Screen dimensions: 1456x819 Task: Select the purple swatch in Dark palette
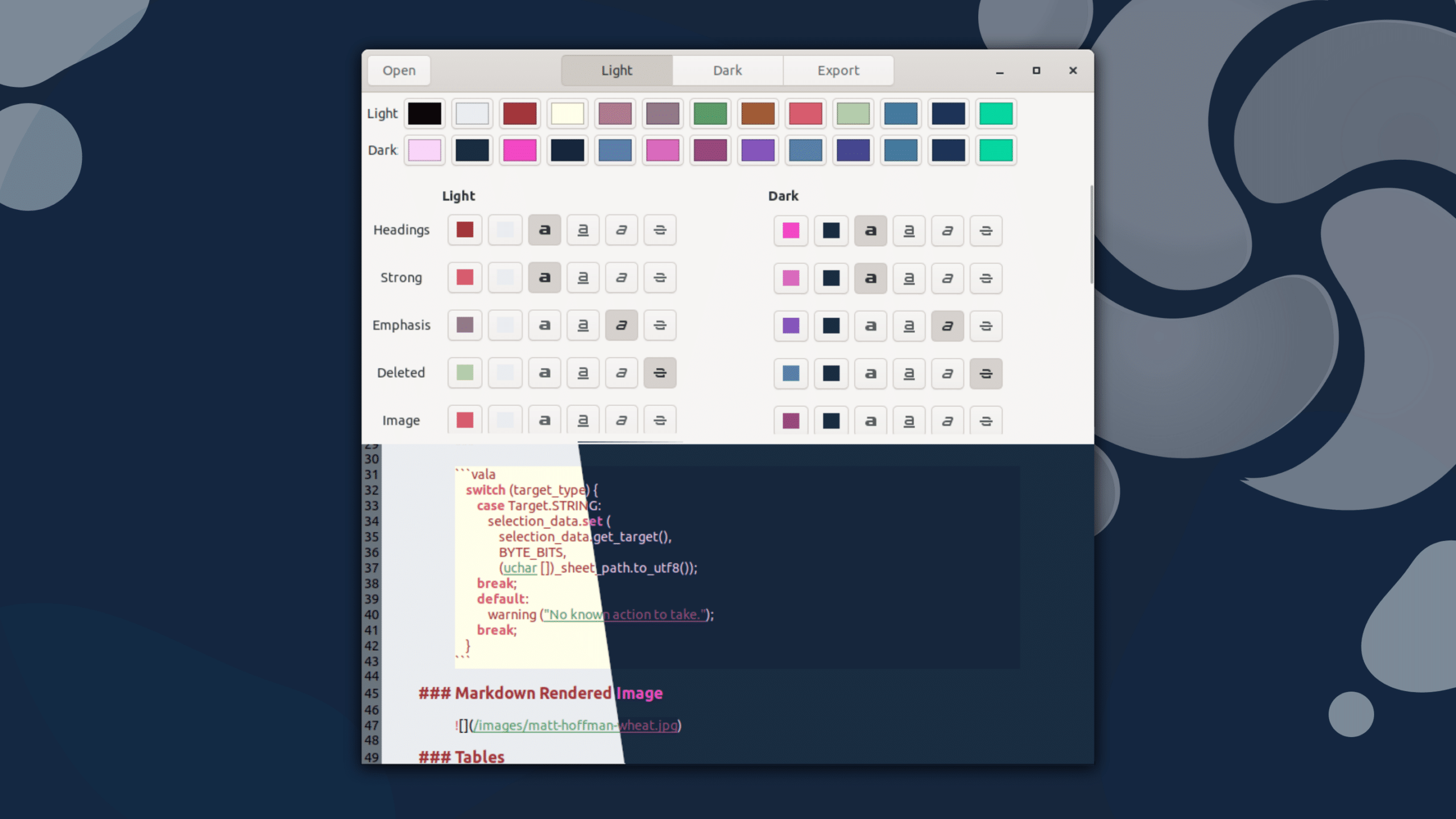tap(758, 150)
